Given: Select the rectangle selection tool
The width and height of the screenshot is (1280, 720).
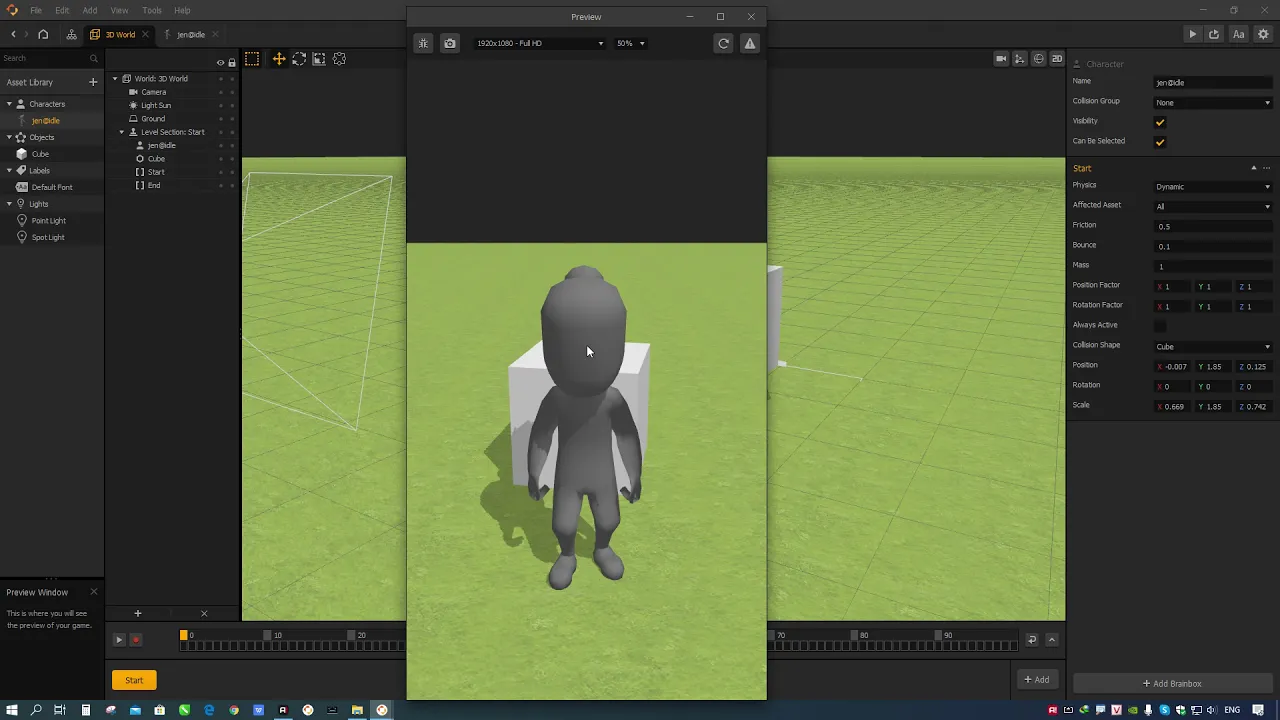Looking at the screenshot, I should click(x=252, y=59).
